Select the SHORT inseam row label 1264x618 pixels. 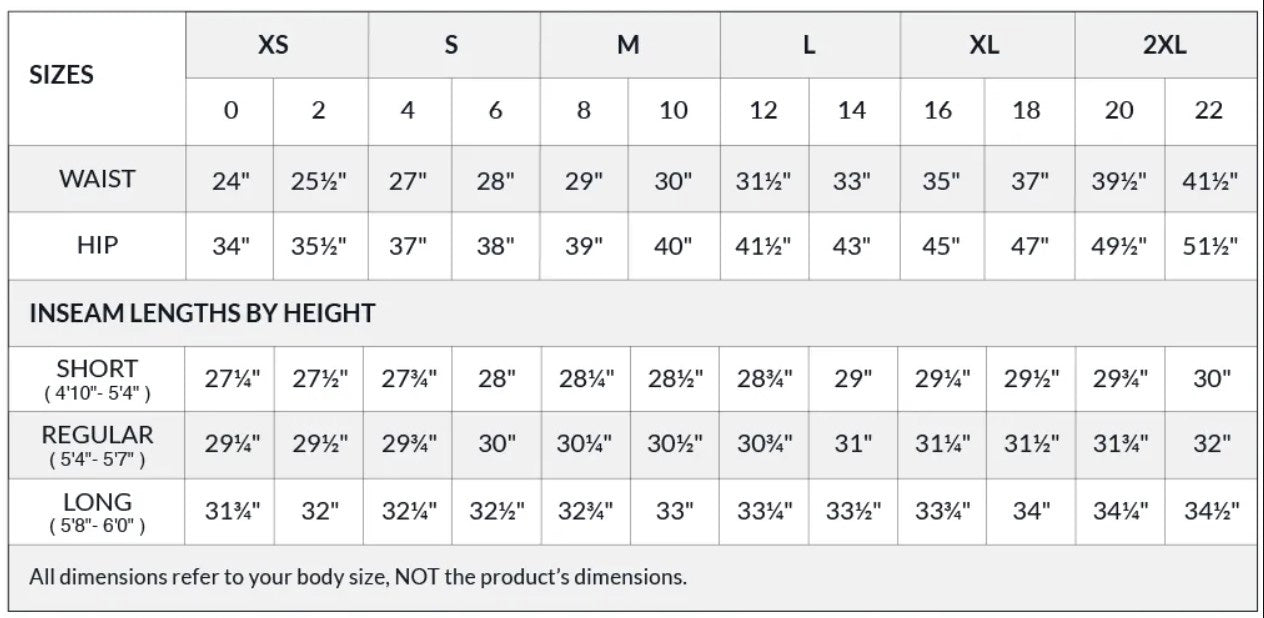(x=97, y=378)
